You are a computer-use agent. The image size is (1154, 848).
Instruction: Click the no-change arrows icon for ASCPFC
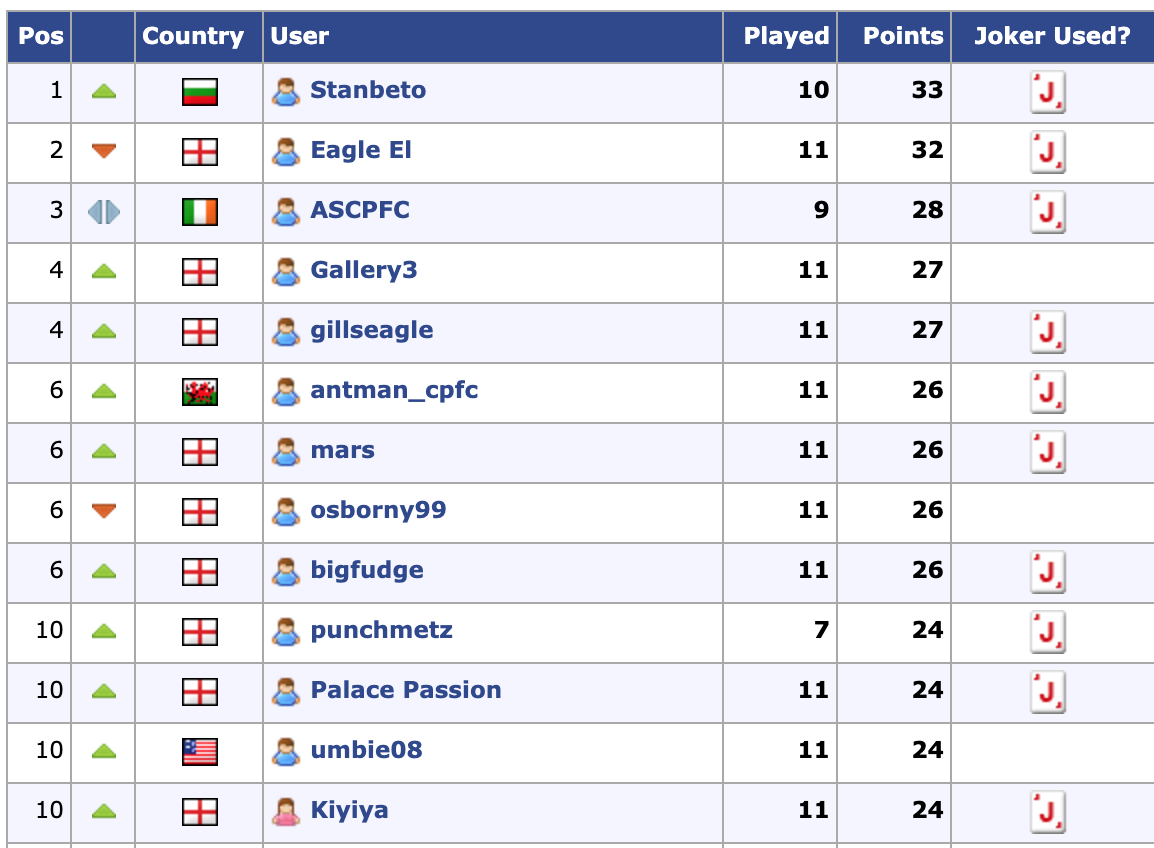(104, 212)
